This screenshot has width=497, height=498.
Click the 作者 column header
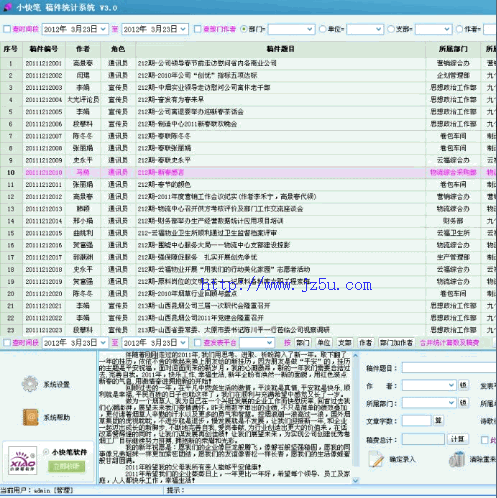(83, 49)
